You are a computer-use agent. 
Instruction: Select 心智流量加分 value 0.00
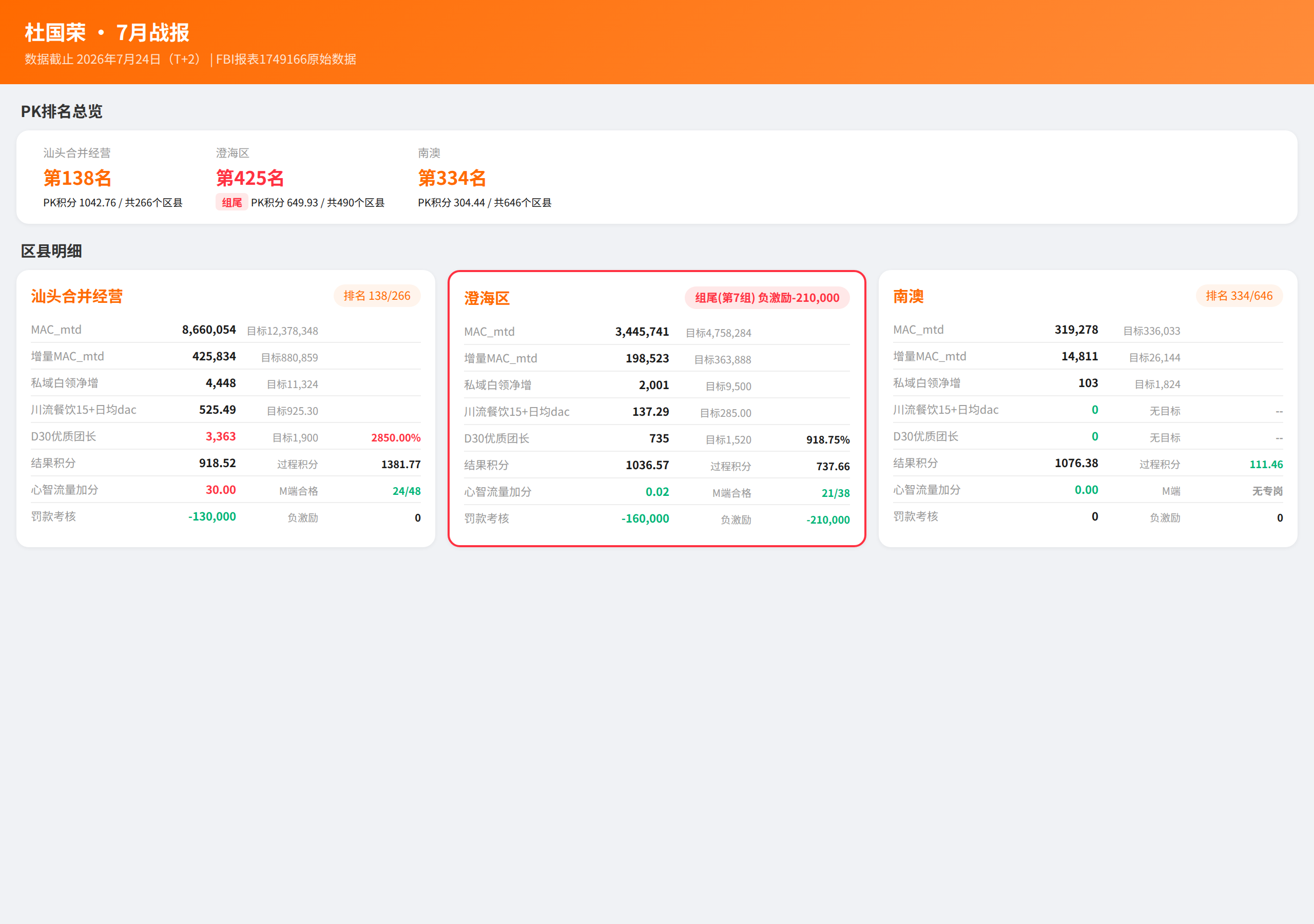pos(1086,490)
